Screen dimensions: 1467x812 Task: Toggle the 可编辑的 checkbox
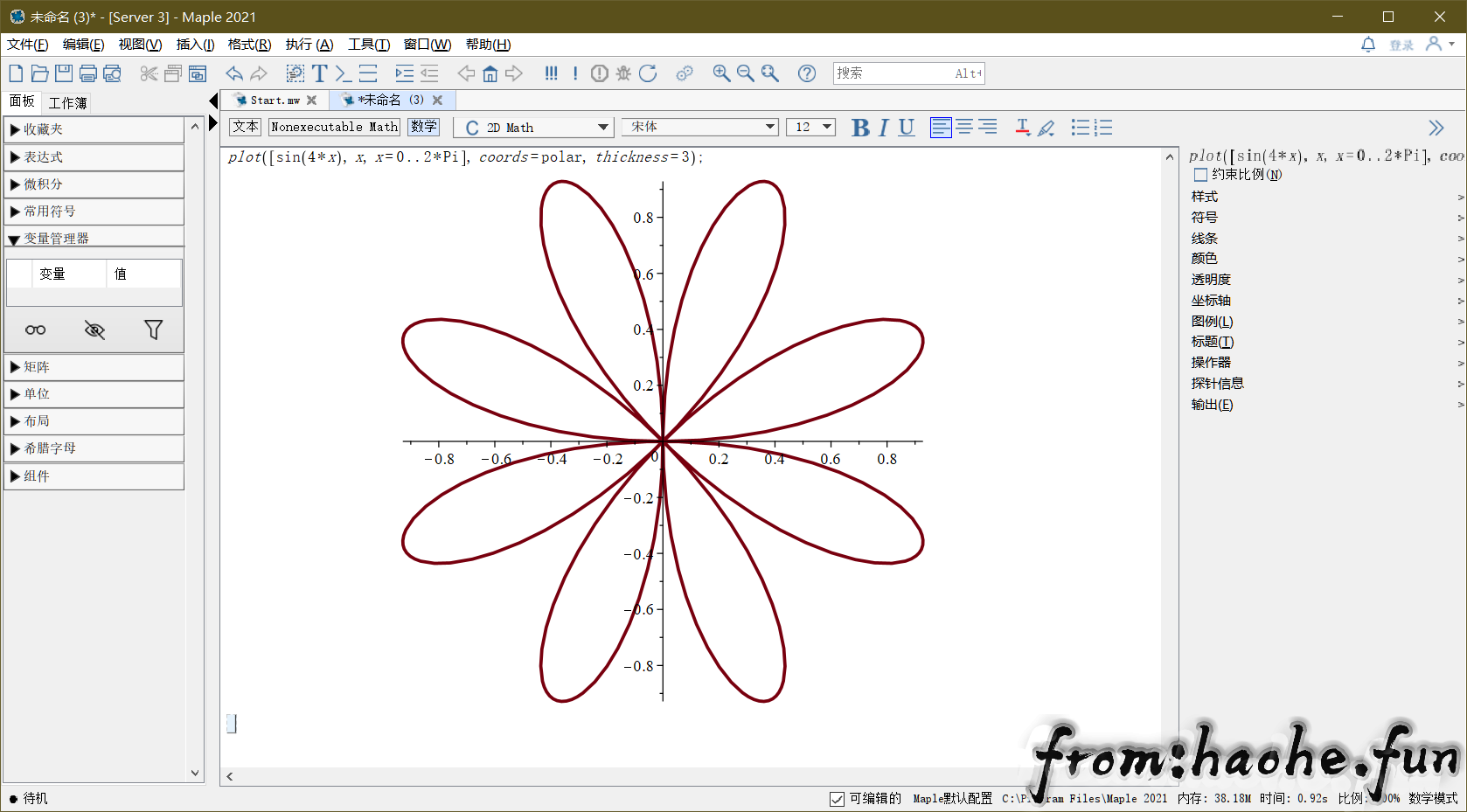837,799
